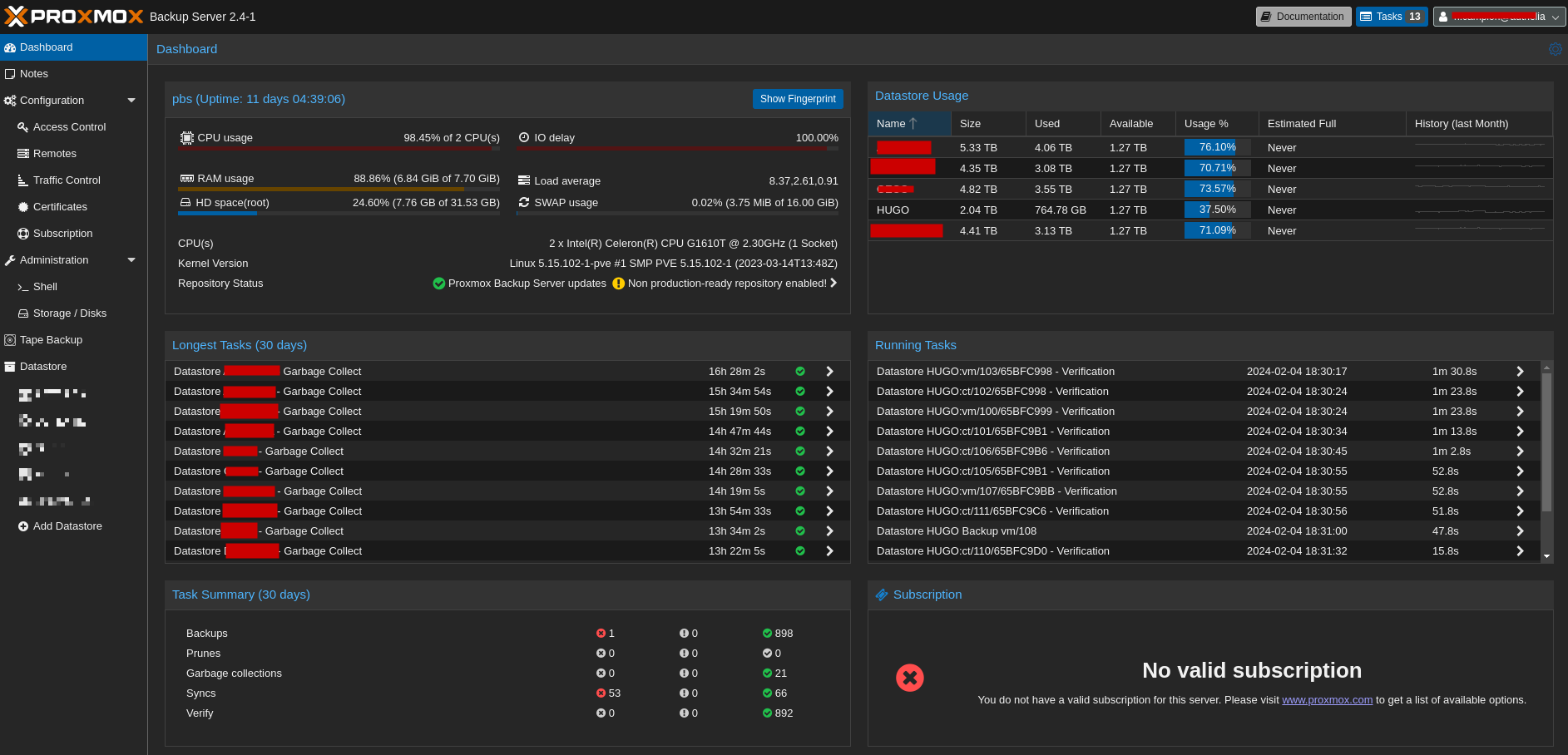The width and height of the screenshot is (1568, 755).
Task: Click status icon of 14h 19m 5s task
Action: click(x=800, y=491)
